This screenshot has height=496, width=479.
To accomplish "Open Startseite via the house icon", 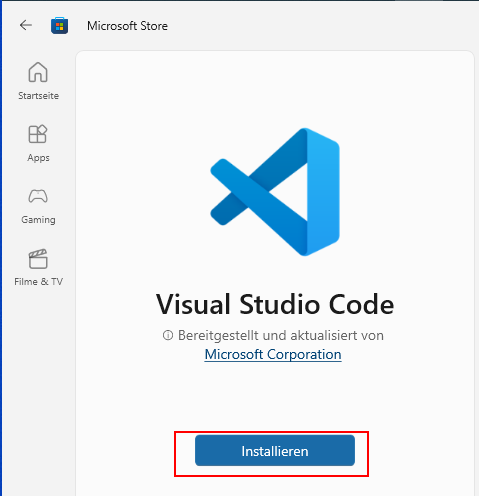I will pyautogui.click(x=38, y=72).
